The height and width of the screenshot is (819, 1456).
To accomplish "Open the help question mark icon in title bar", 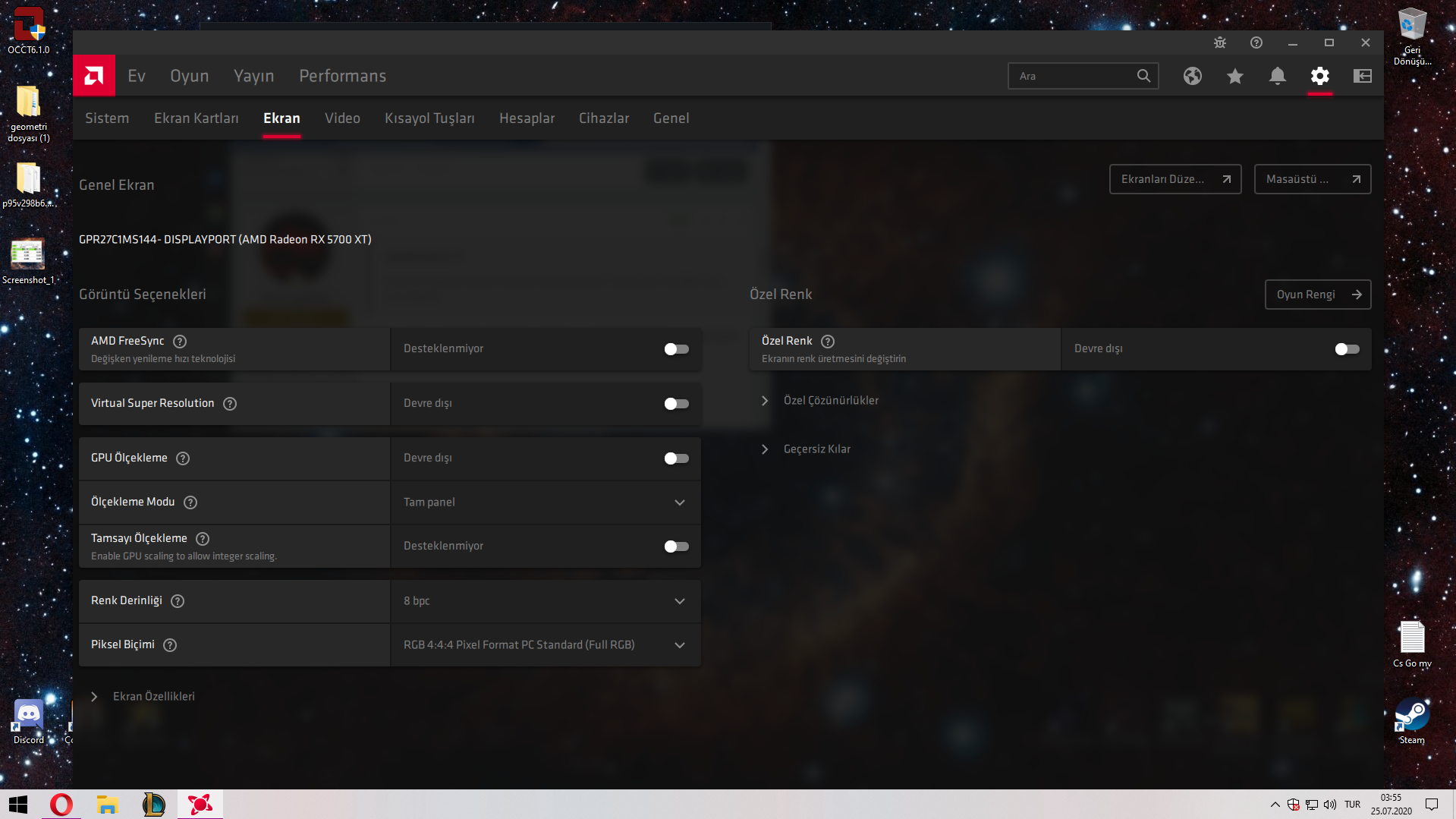I will [1256, 43].
